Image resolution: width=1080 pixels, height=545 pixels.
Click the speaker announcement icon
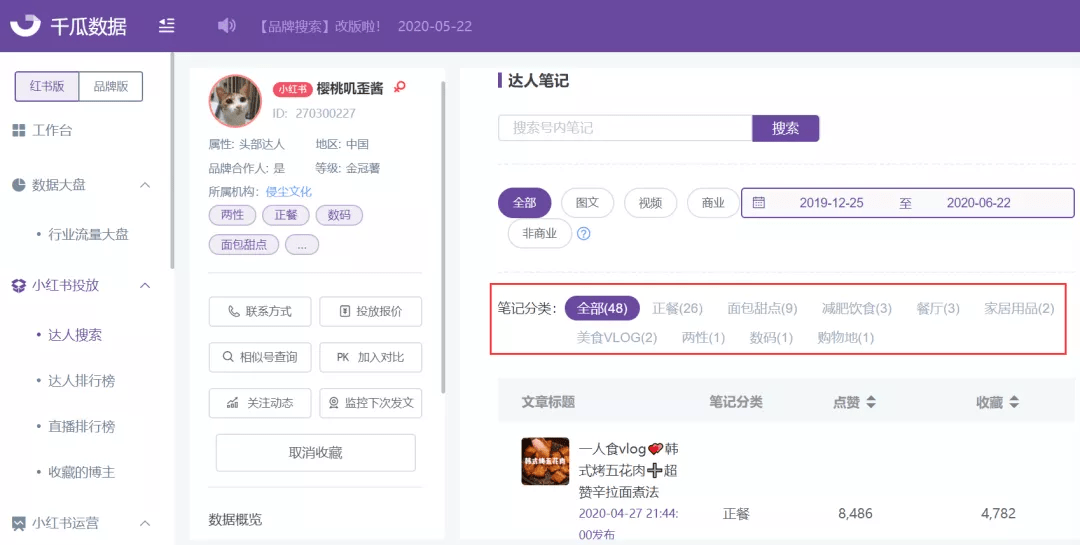pos(226,26)
